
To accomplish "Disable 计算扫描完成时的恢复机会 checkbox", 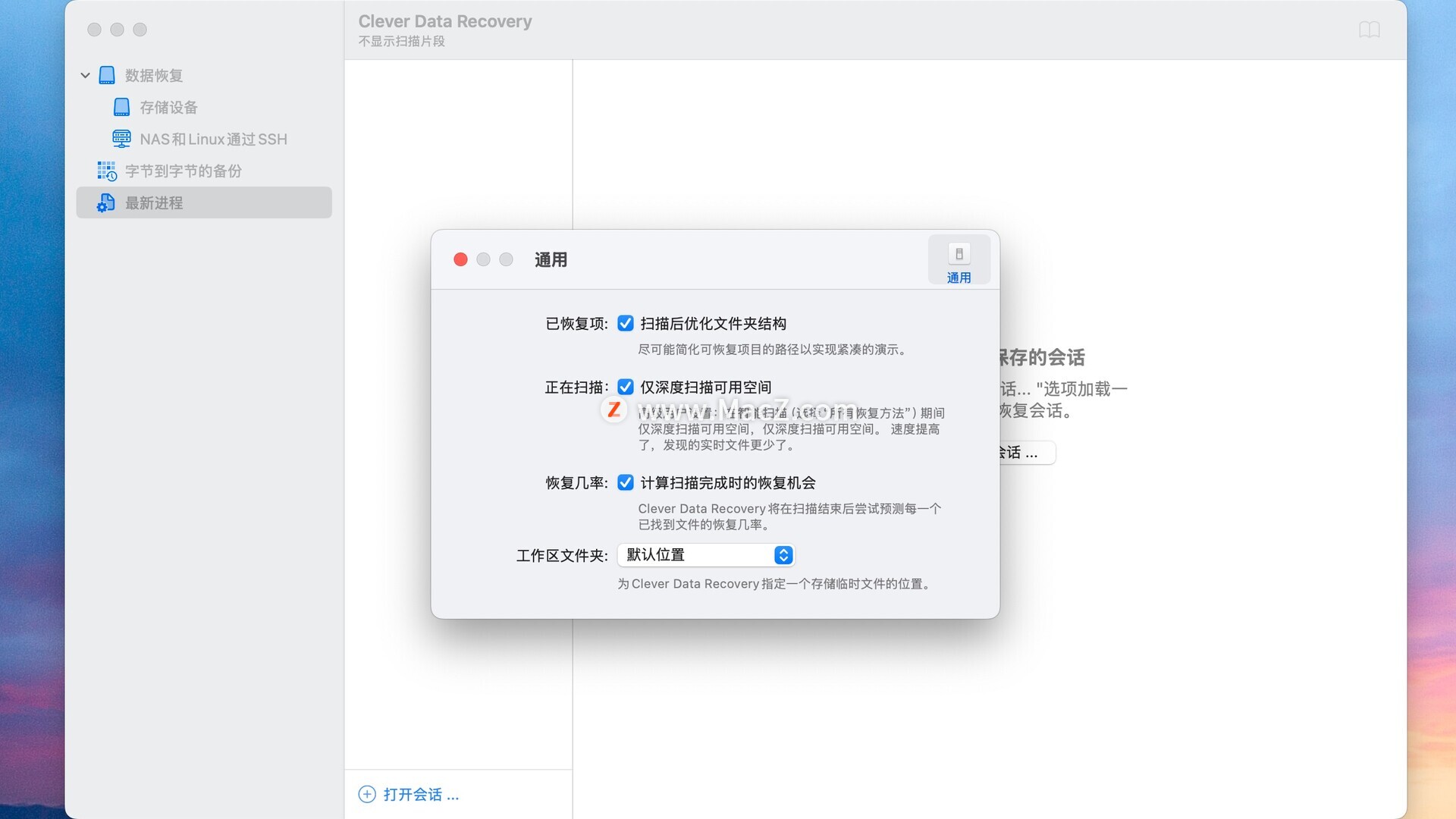I will point(626,483).
